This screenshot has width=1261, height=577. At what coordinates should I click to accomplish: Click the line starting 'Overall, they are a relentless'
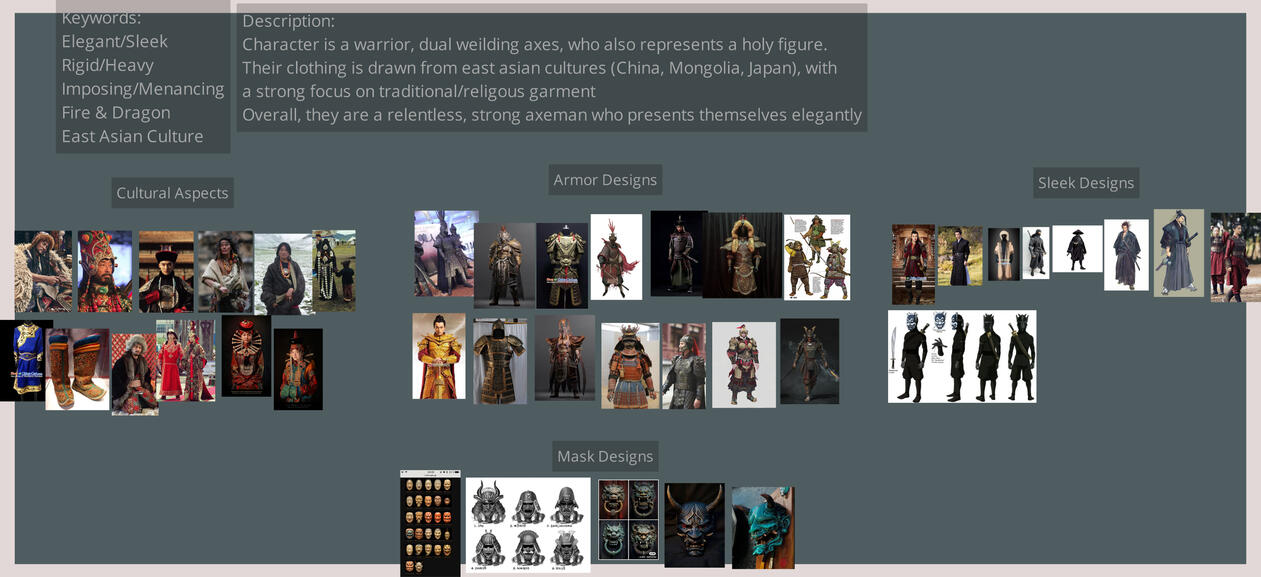click(x=552, y=114)
